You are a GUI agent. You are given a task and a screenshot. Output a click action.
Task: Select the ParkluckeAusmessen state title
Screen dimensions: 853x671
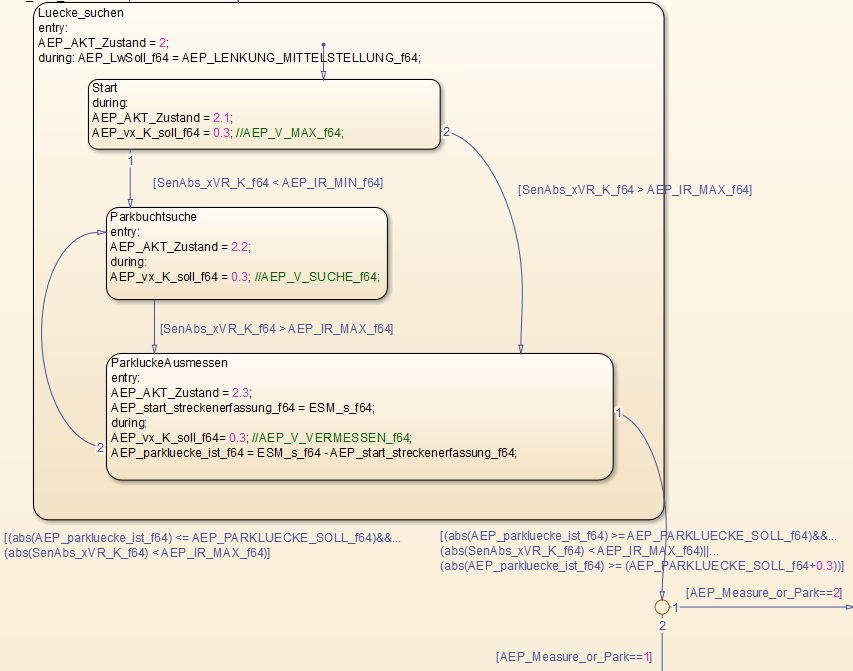coord(169,362)
